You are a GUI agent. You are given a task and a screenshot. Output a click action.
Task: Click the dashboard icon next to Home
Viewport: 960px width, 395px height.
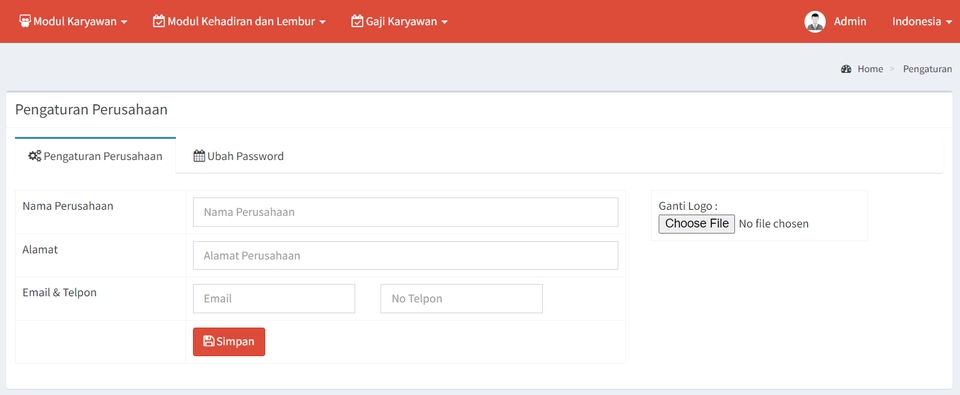[846, 69]
